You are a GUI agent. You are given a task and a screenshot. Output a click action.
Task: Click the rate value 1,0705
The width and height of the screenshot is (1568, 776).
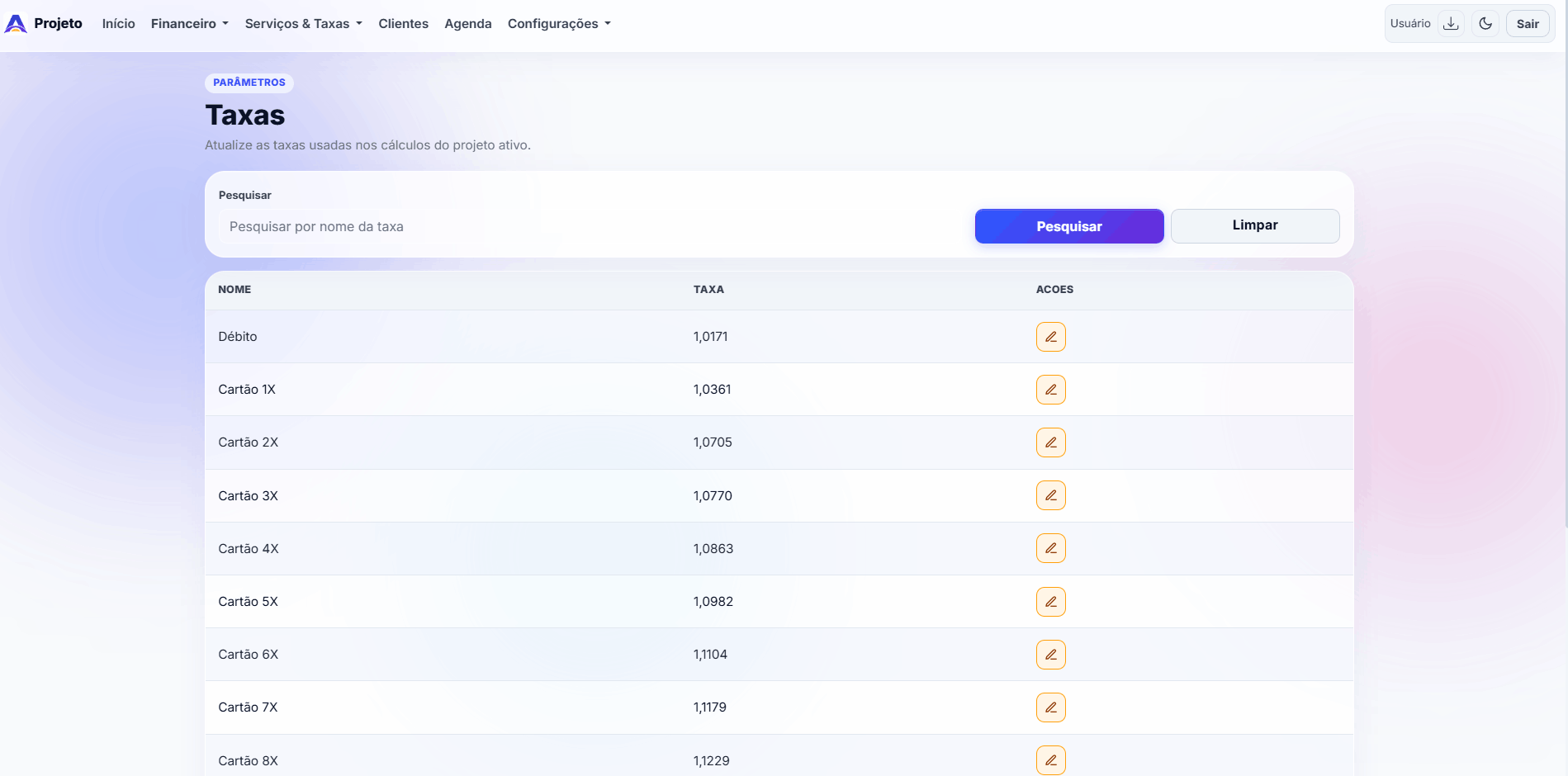(713, 442)
